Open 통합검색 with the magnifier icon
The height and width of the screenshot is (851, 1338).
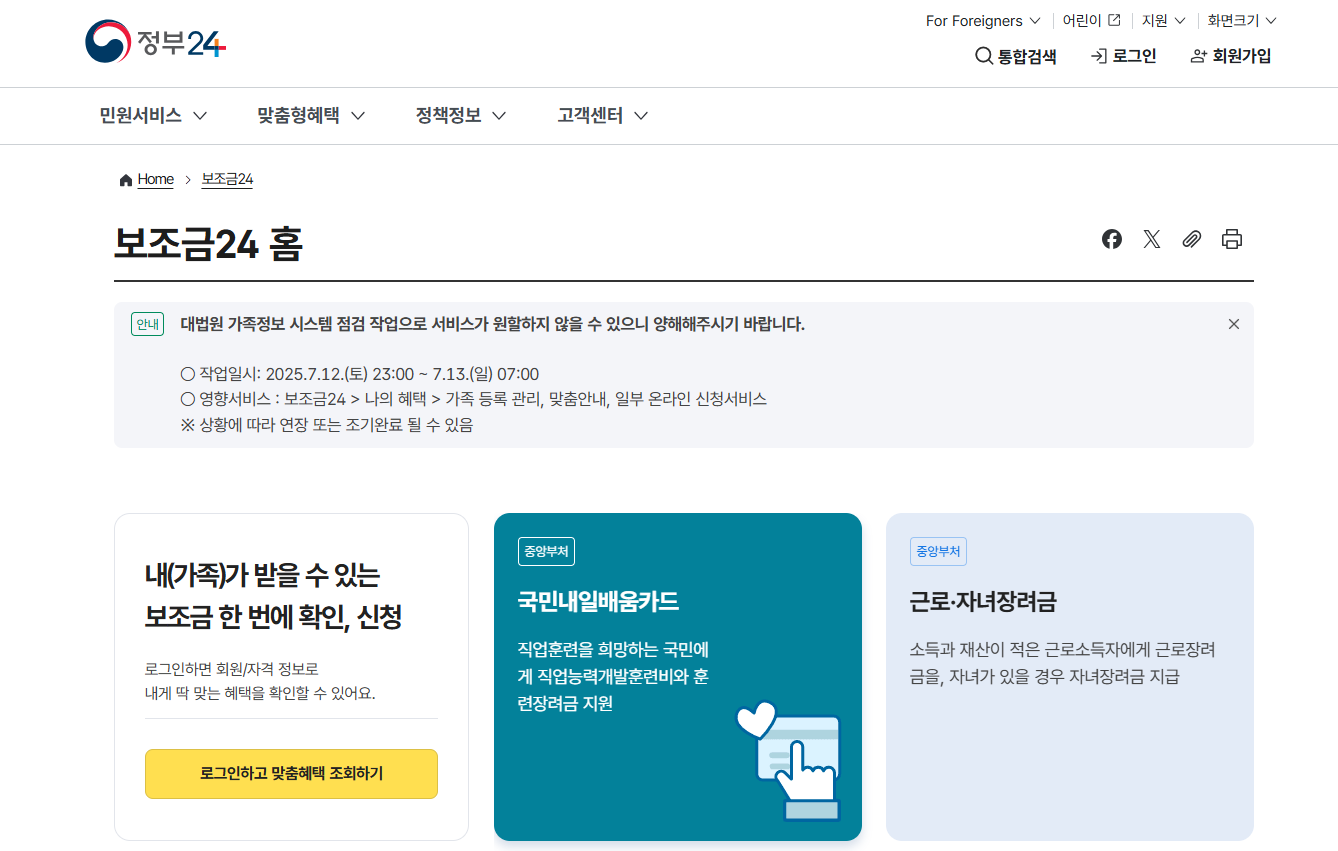pos(1016,57)
